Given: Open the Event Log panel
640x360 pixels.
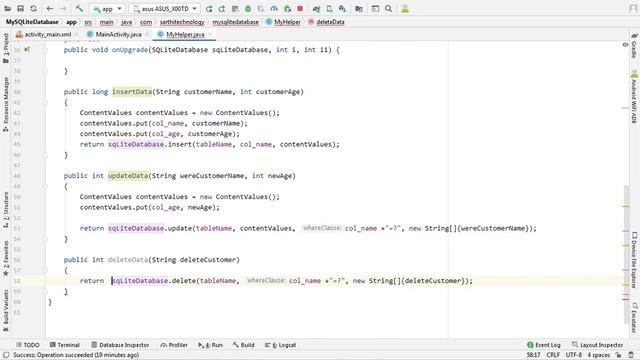Looking at the screenshot, I should pos(544,345).
